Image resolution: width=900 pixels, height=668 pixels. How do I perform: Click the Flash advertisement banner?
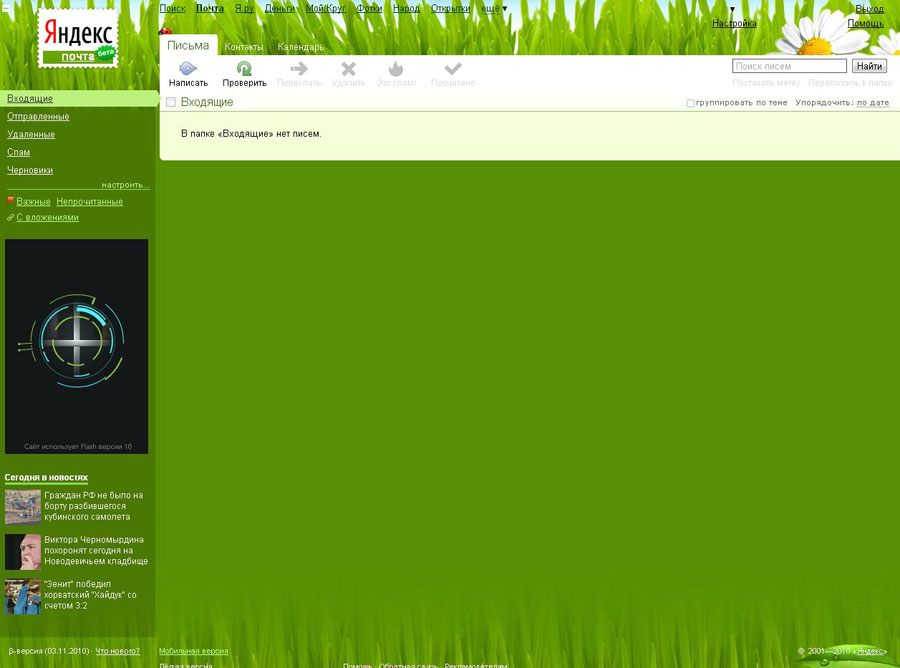[x=76, y=346]
